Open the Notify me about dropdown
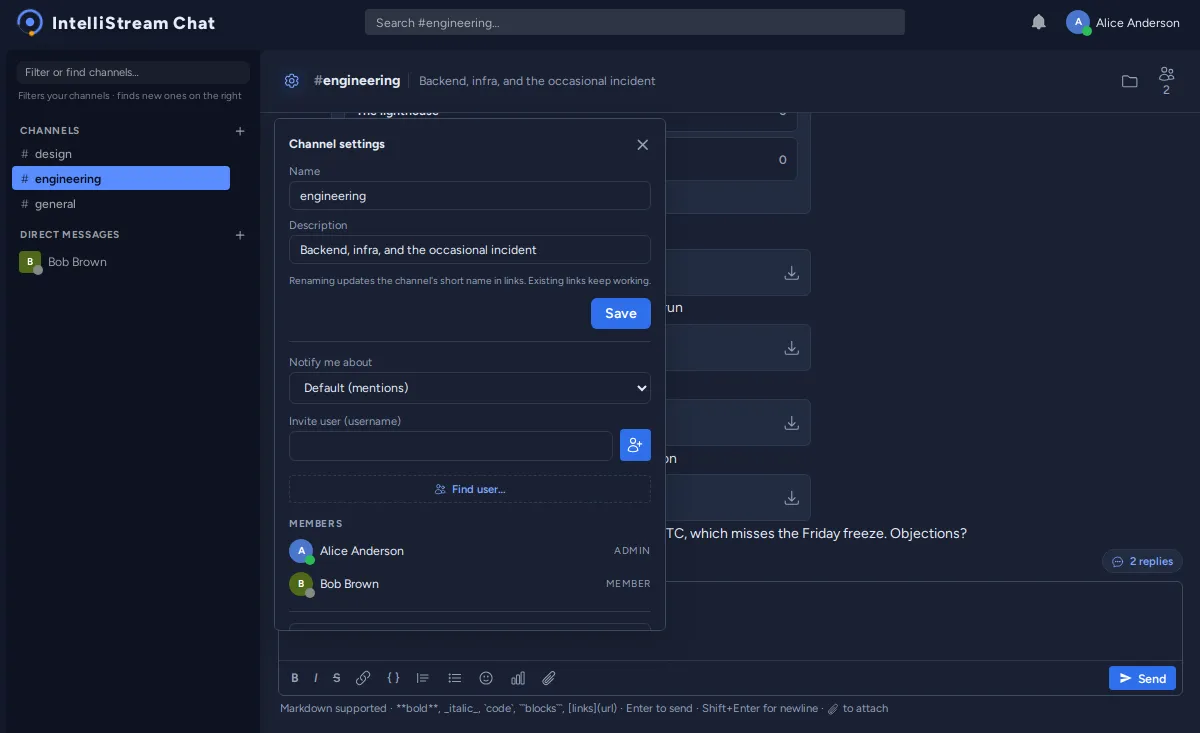Viewport: 1200px width, 733px height. 470,388
